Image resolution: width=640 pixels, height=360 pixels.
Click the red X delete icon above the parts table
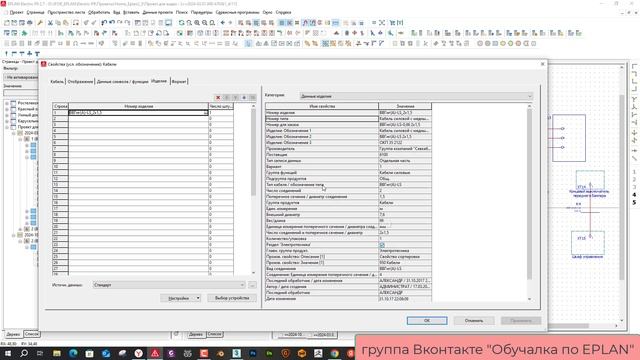point(218,98)
